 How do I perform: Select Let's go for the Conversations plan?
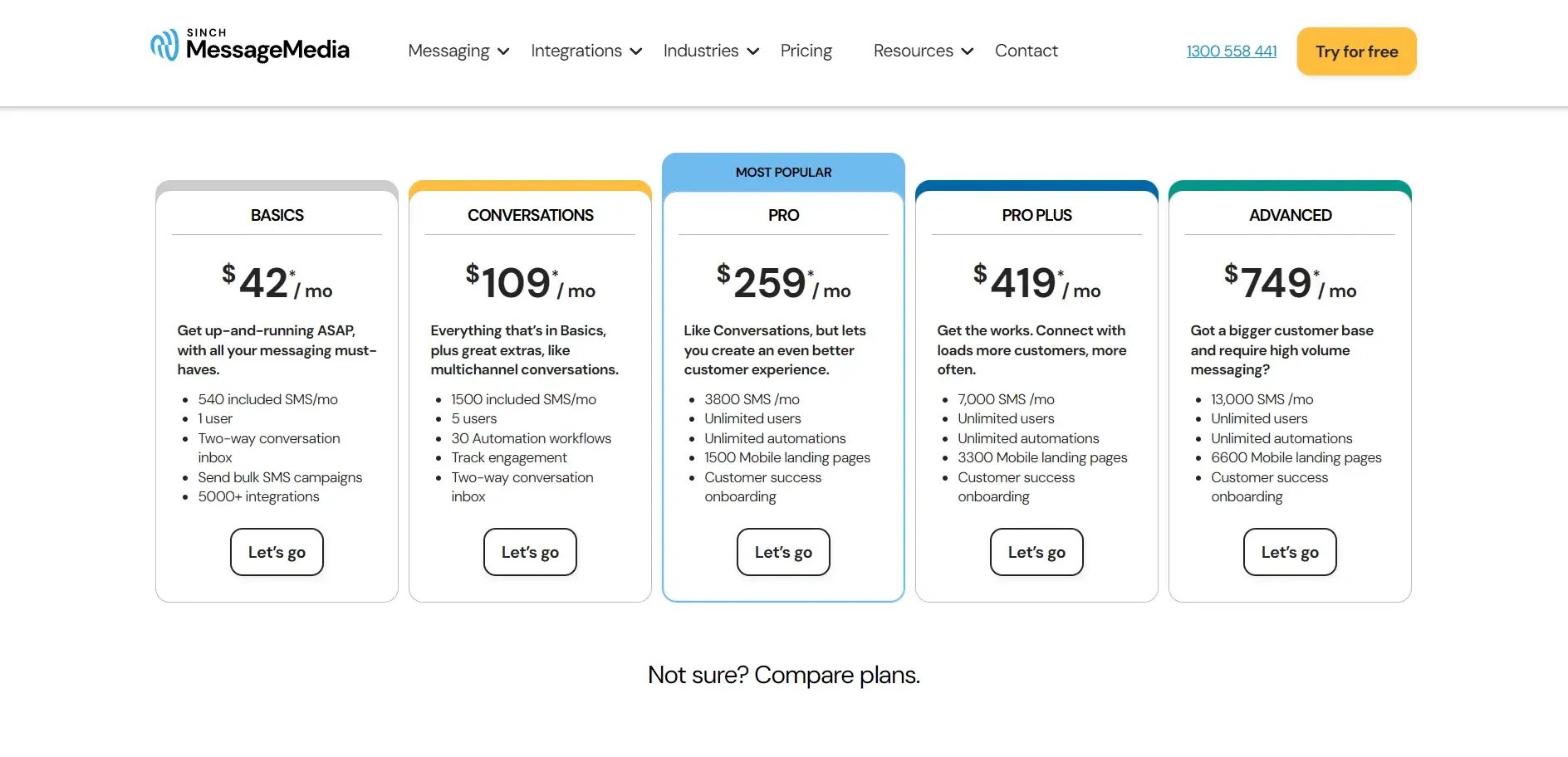pos(530,552)
